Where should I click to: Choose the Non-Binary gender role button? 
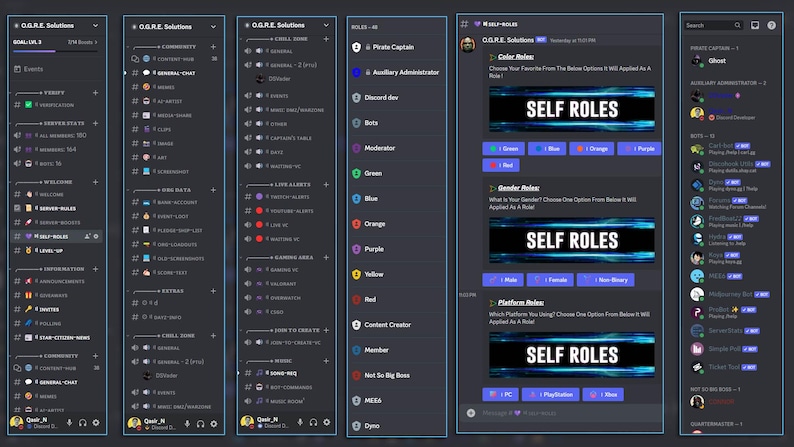tap(606, 280)
